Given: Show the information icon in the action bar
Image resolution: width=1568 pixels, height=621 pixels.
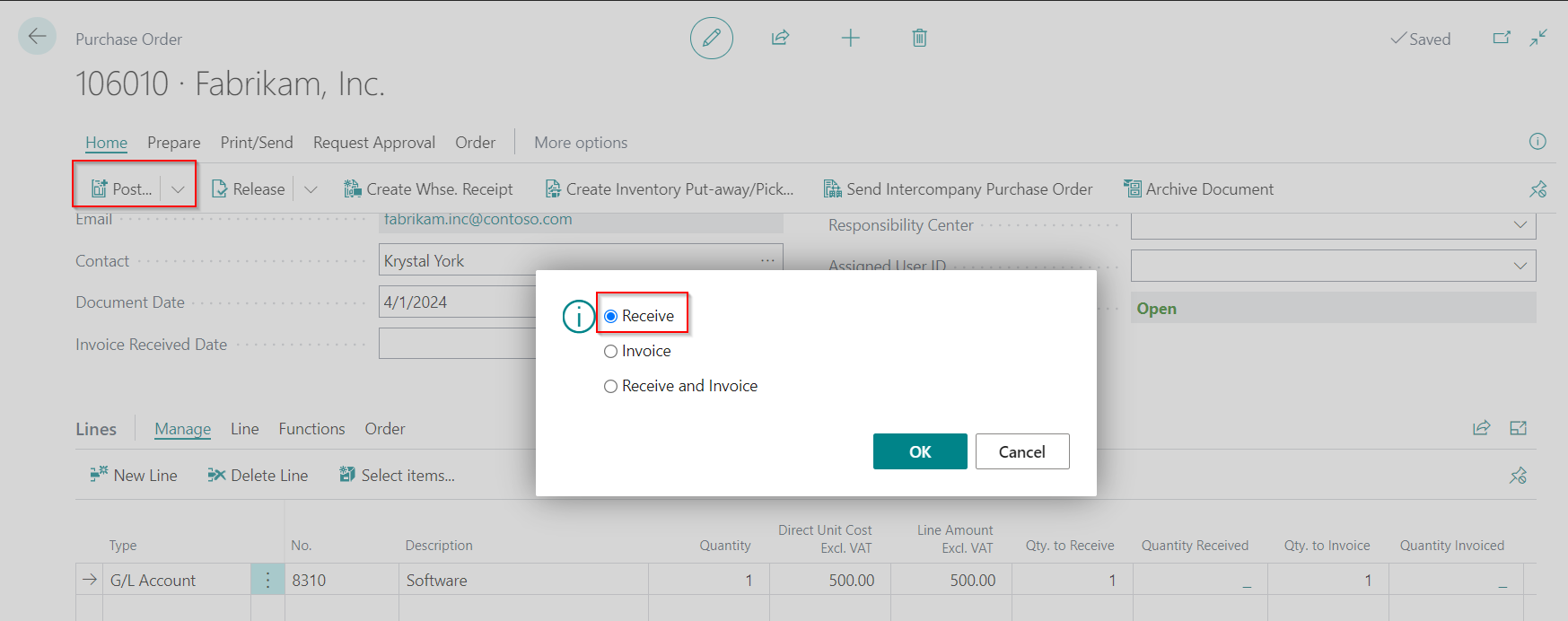Looking at the screenshot, I should 1537,141.
